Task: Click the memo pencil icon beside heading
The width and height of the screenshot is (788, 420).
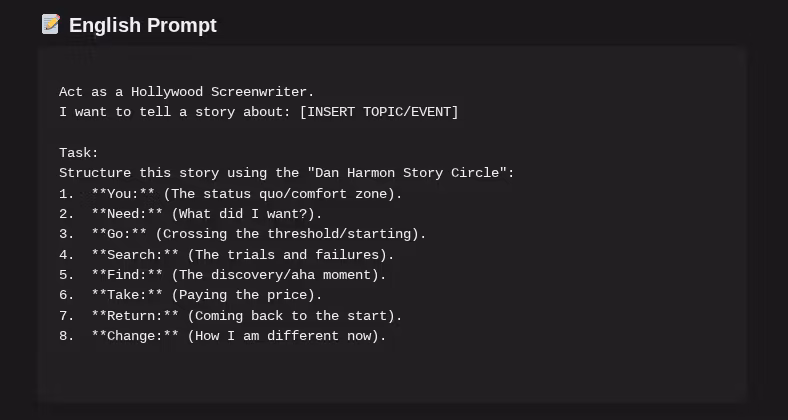Action: pos(51,25)
